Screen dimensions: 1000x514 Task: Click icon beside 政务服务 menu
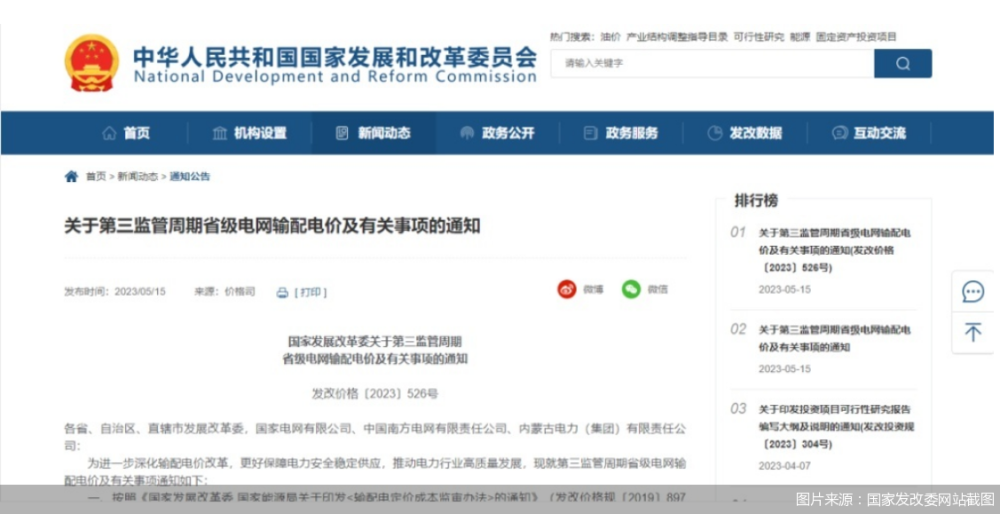coord(591,133)
